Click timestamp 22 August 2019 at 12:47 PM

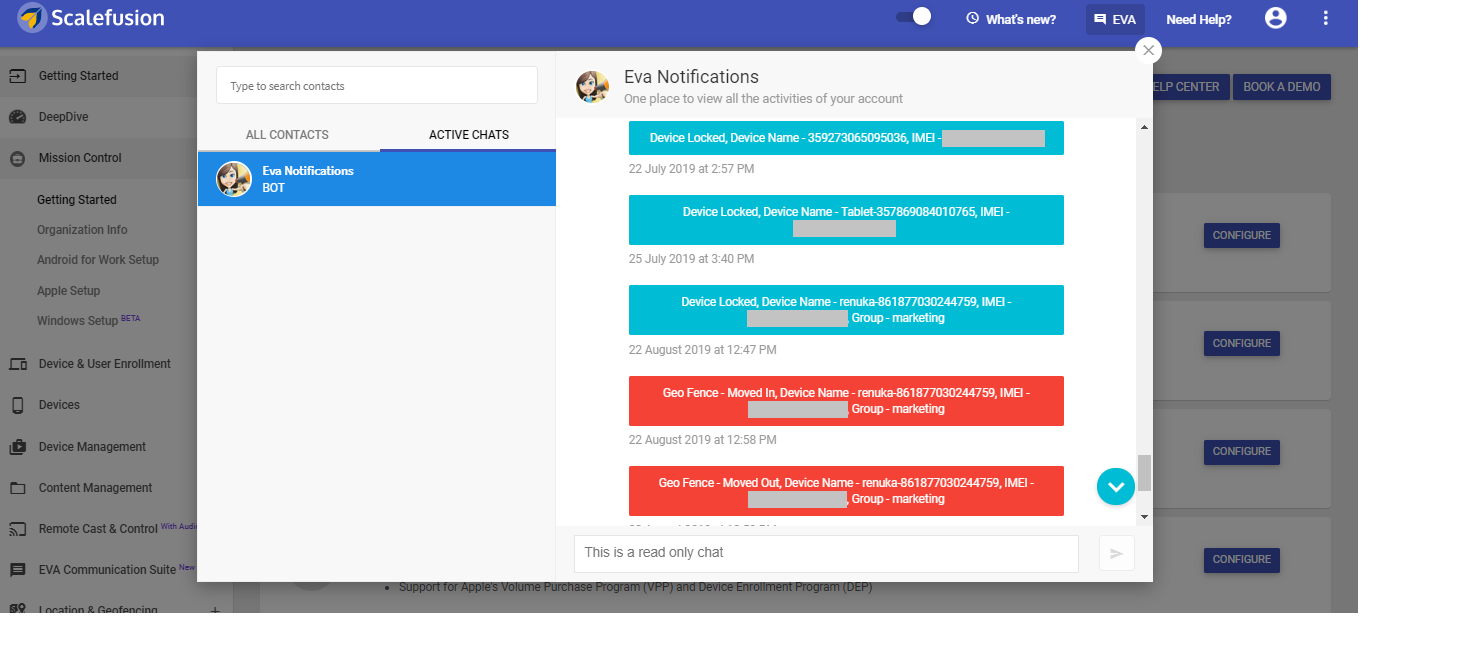(703, 350)
